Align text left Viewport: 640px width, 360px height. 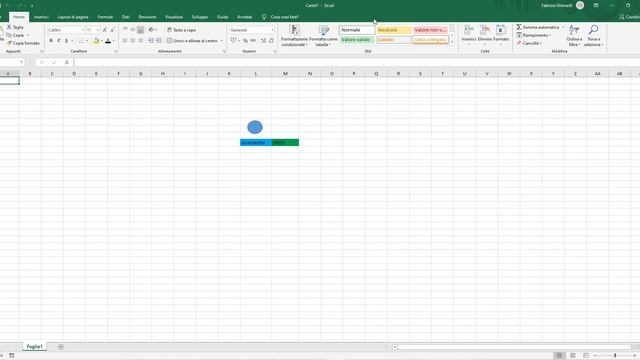pos(125,41)
